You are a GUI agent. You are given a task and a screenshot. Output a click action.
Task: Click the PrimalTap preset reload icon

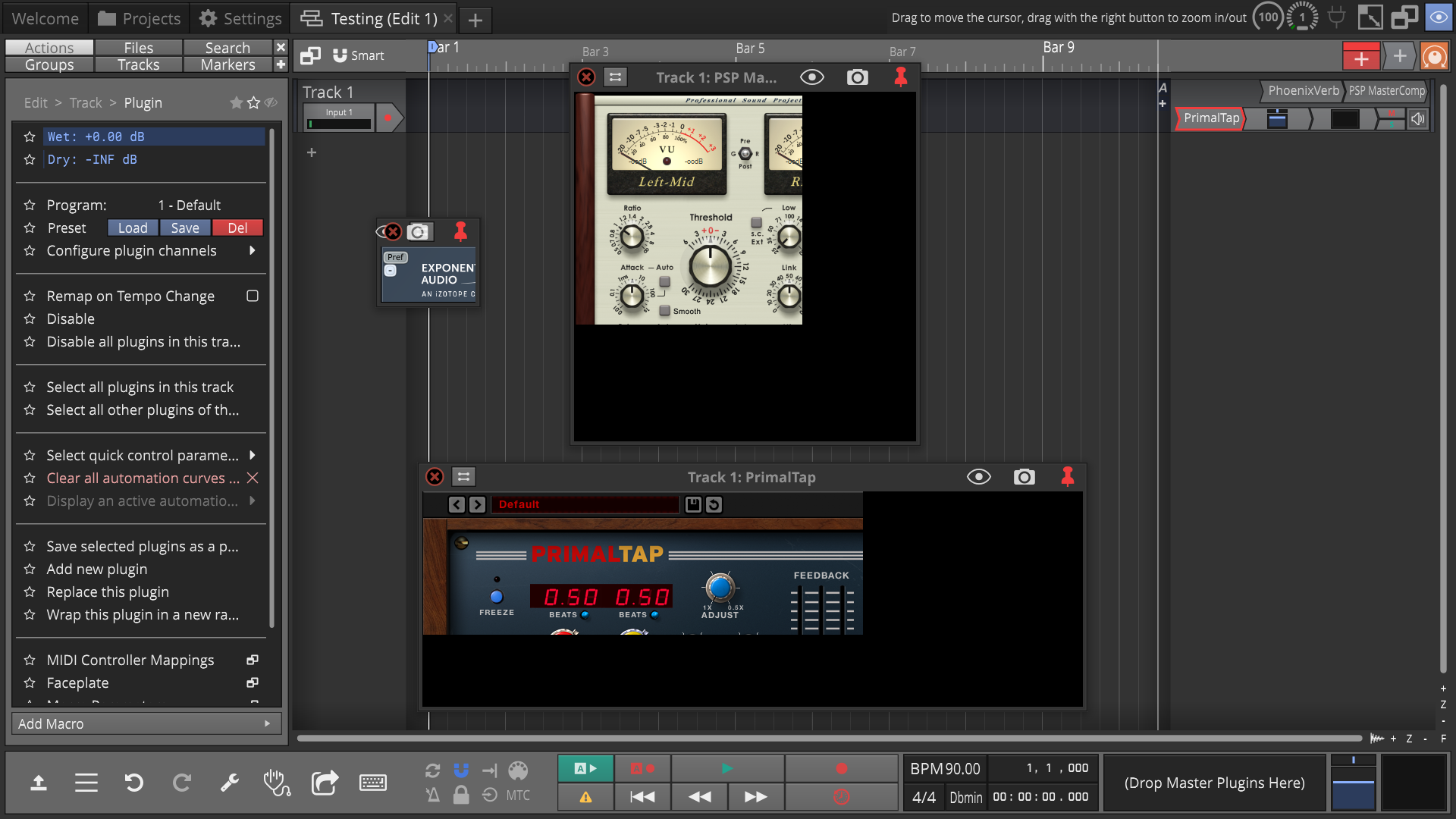point(714,504)
